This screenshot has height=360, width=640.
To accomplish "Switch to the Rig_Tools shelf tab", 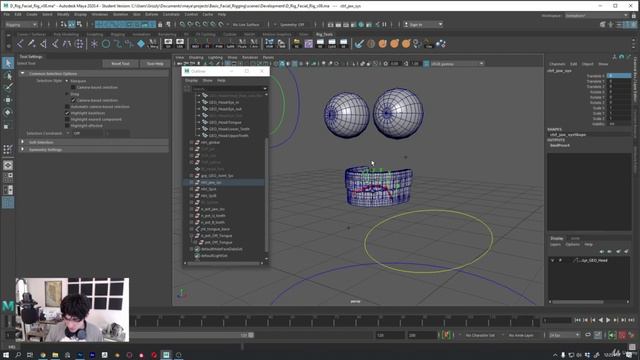I will (x=324, y=34).
